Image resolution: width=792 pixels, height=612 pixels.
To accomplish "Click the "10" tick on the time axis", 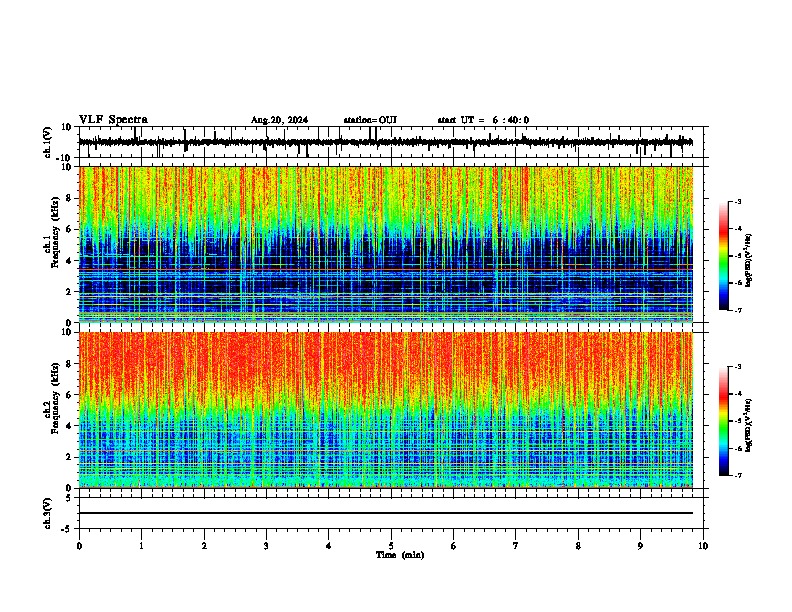I will click(703, 546).
